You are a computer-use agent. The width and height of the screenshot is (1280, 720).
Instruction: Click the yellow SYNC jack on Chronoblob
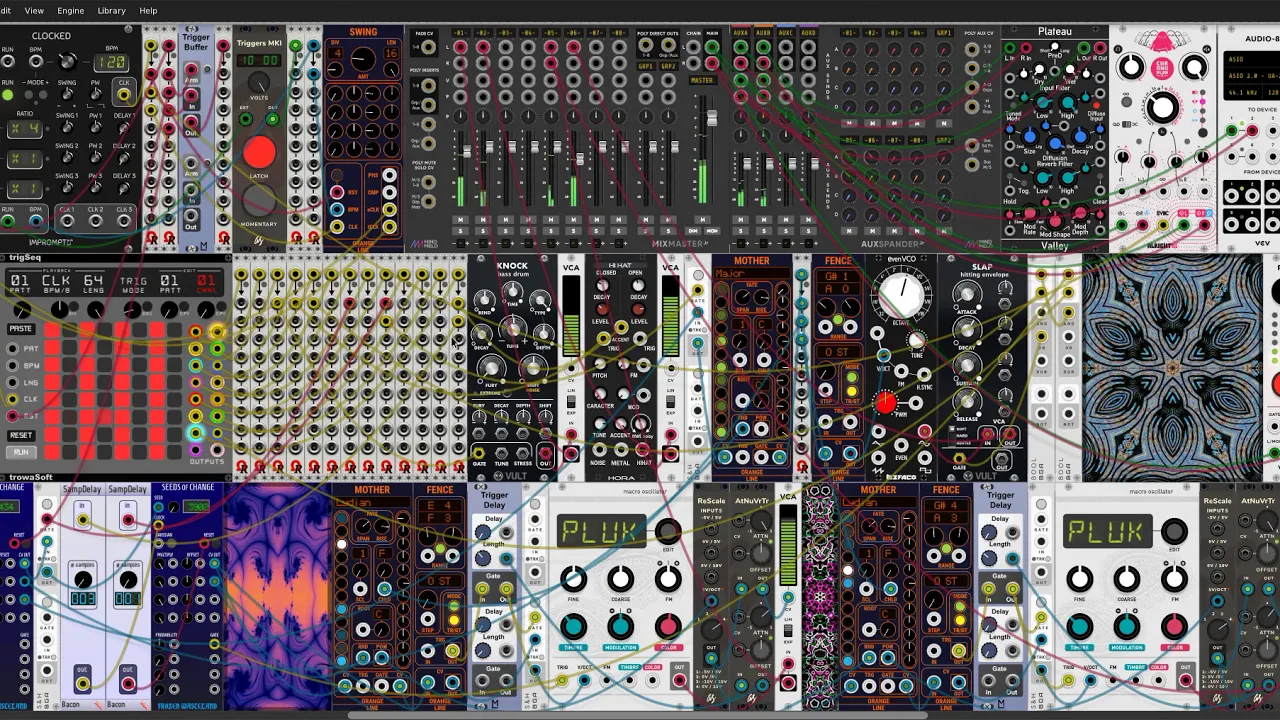pos(1162,224)
